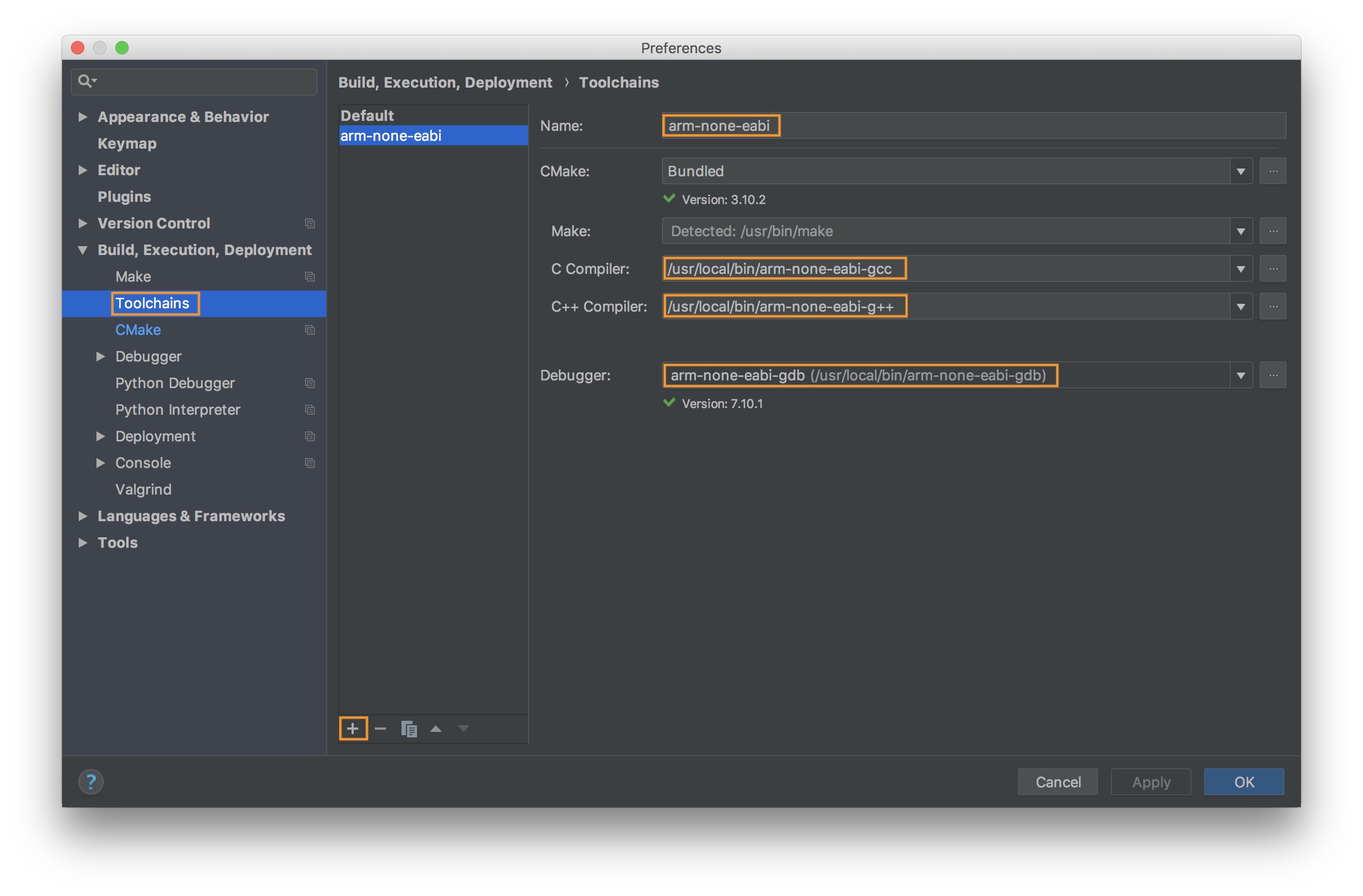This screenshot has height=896, width=1363.
Task: Click project-level icon next to Version Control
Action: coord(310,223)
